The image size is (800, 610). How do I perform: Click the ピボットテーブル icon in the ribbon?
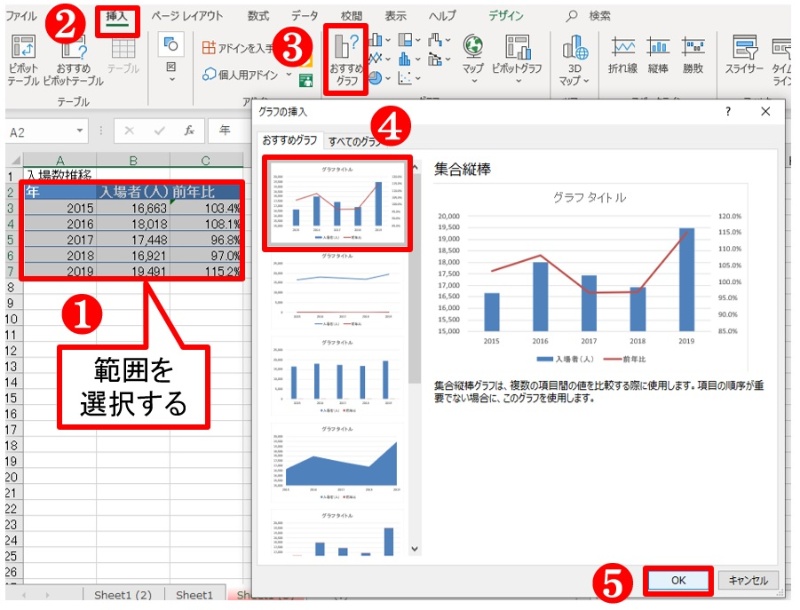(22, 58)
